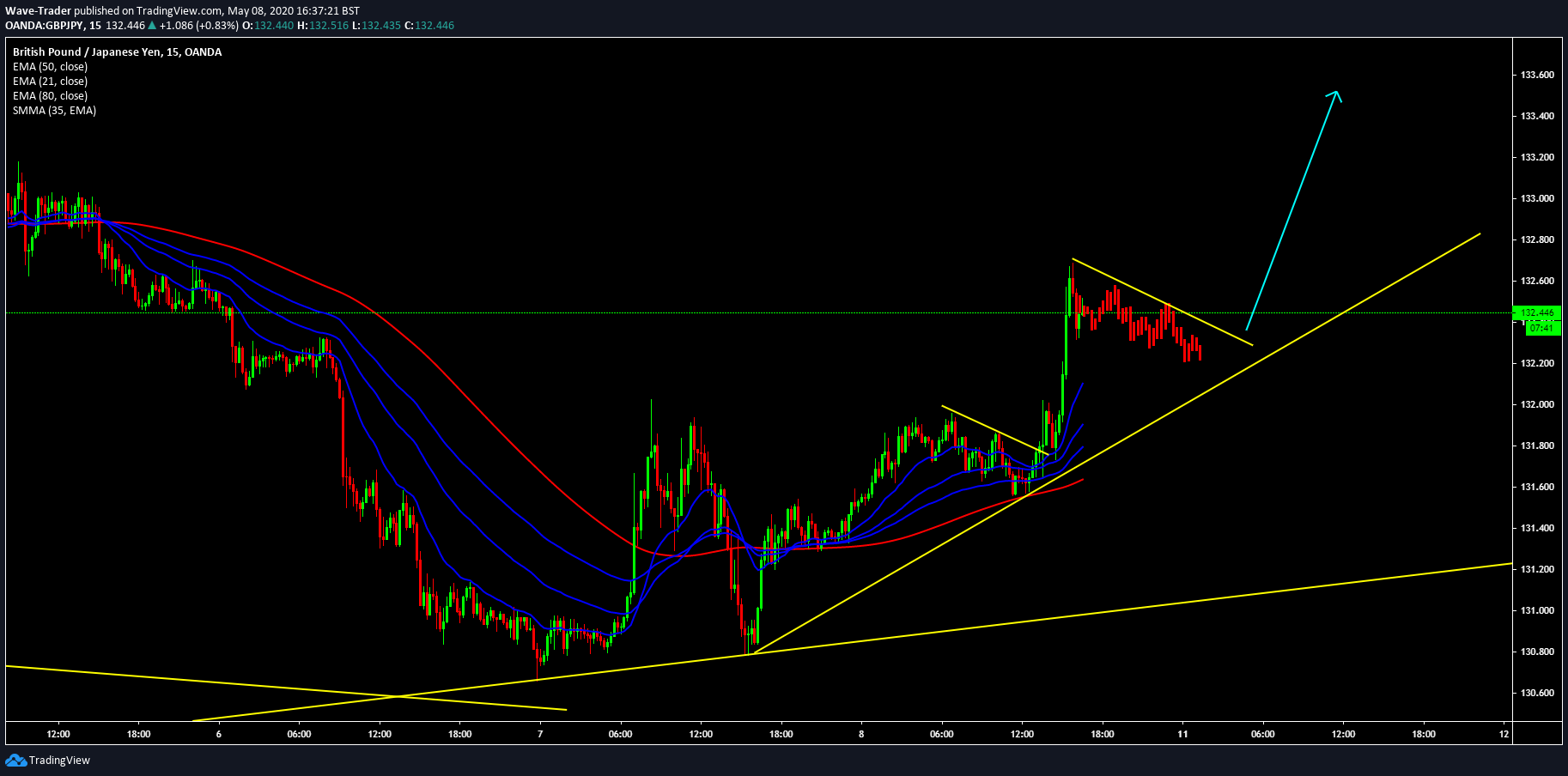Click the 132.200 price axis label
The width and height of the screenshot is (1568, 776).
click(1537, 364)
